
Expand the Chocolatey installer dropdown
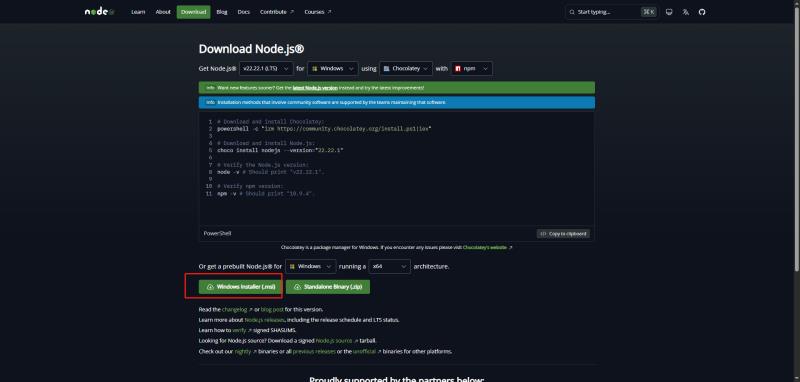tap(406, 68)
